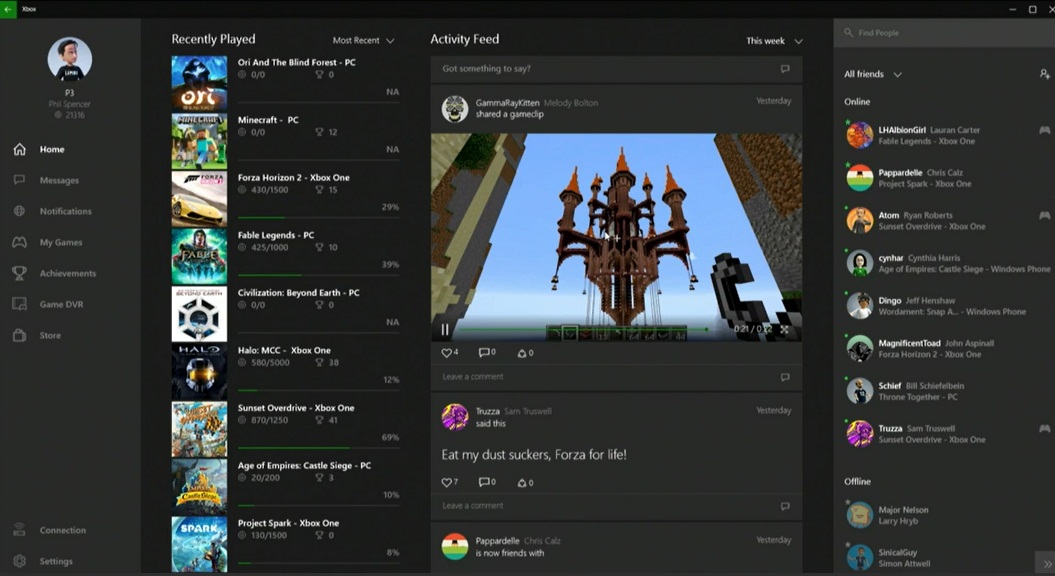Screen dimensions: 1055x576
Task: Open Messages via the chat bubble icon
Action: pyautogui.click(x=19, y=180)
